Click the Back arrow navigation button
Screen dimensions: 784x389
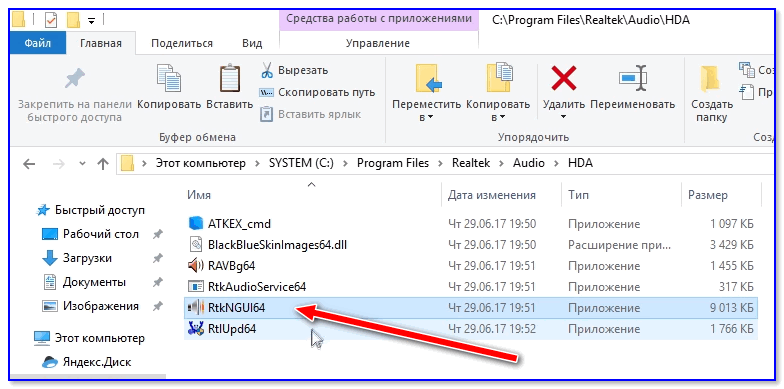(30, 164)
